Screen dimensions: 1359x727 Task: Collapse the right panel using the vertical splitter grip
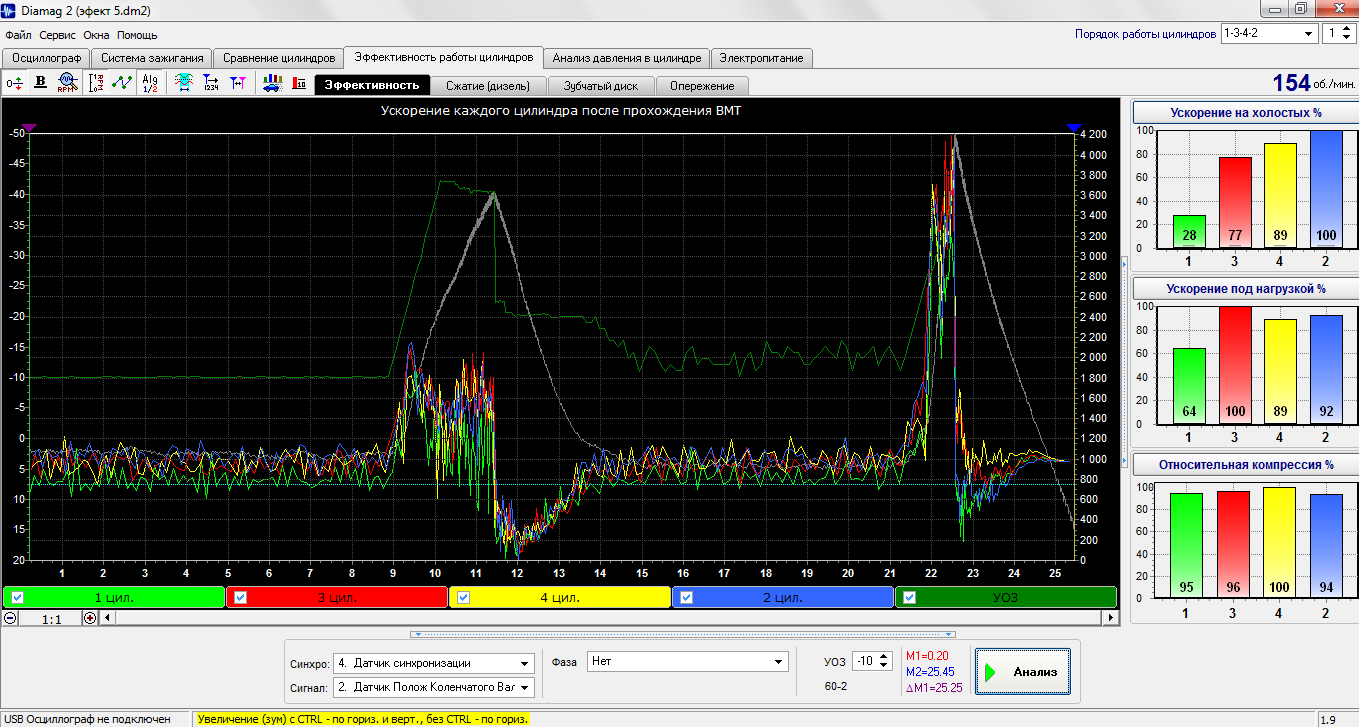click(x=1124, y=364)
